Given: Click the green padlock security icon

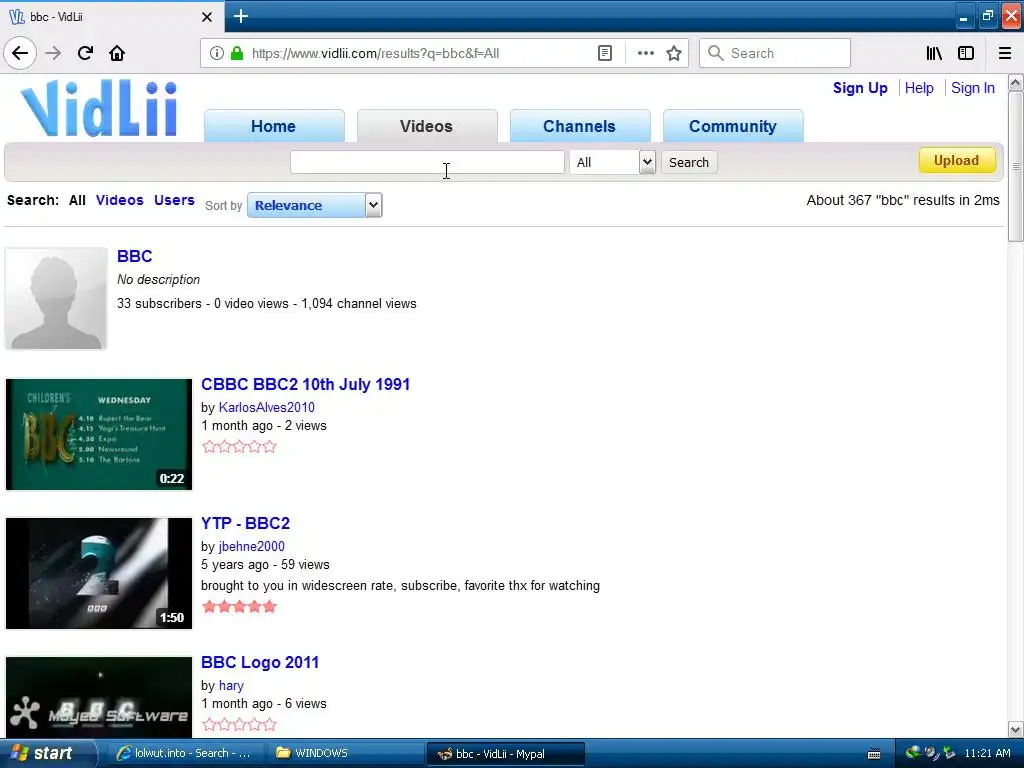Looking at the screenshot, I should [x=237, y=53].
